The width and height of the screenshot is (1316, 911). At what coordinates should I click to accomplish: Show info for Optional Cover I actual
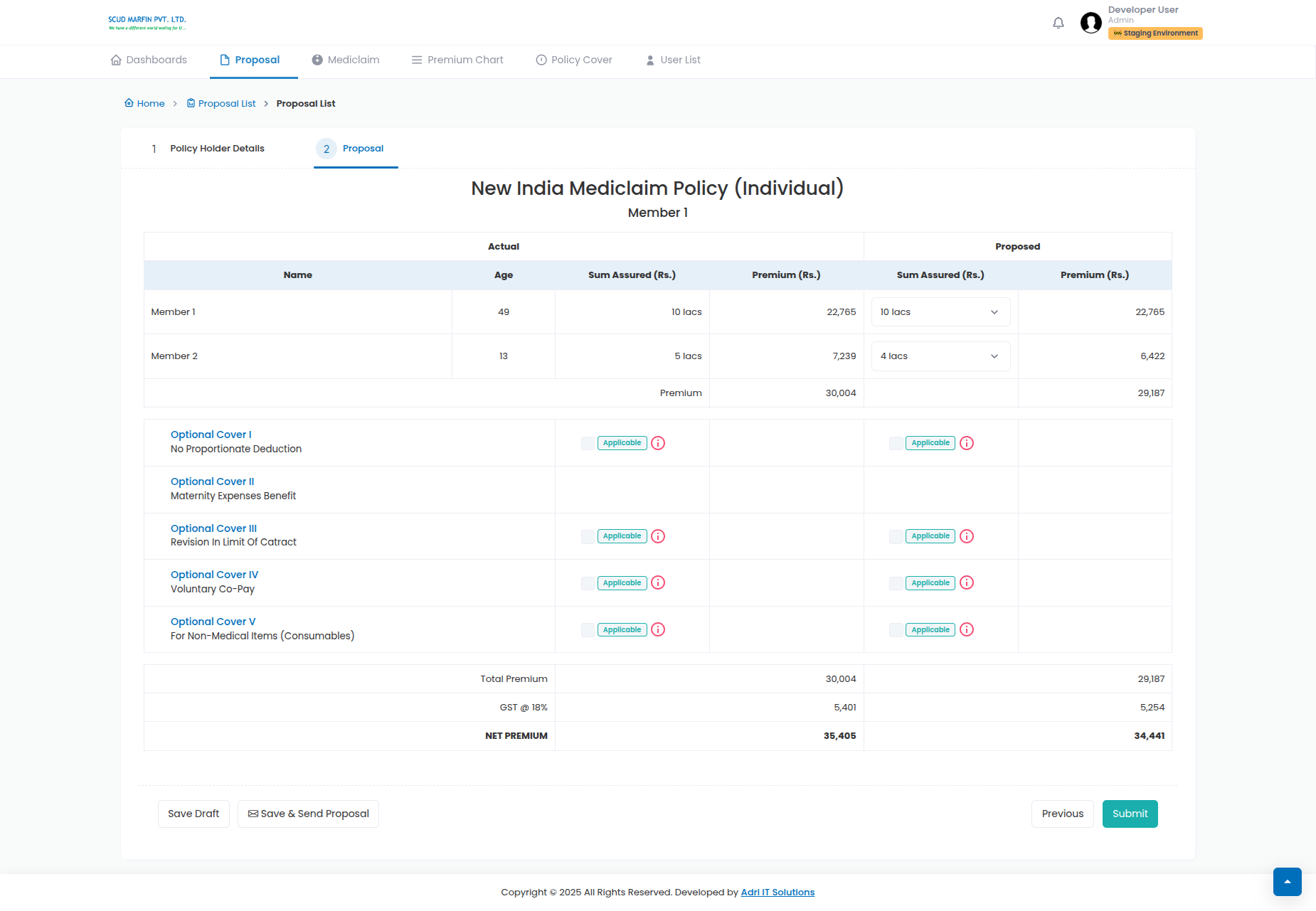click(658, 443)
